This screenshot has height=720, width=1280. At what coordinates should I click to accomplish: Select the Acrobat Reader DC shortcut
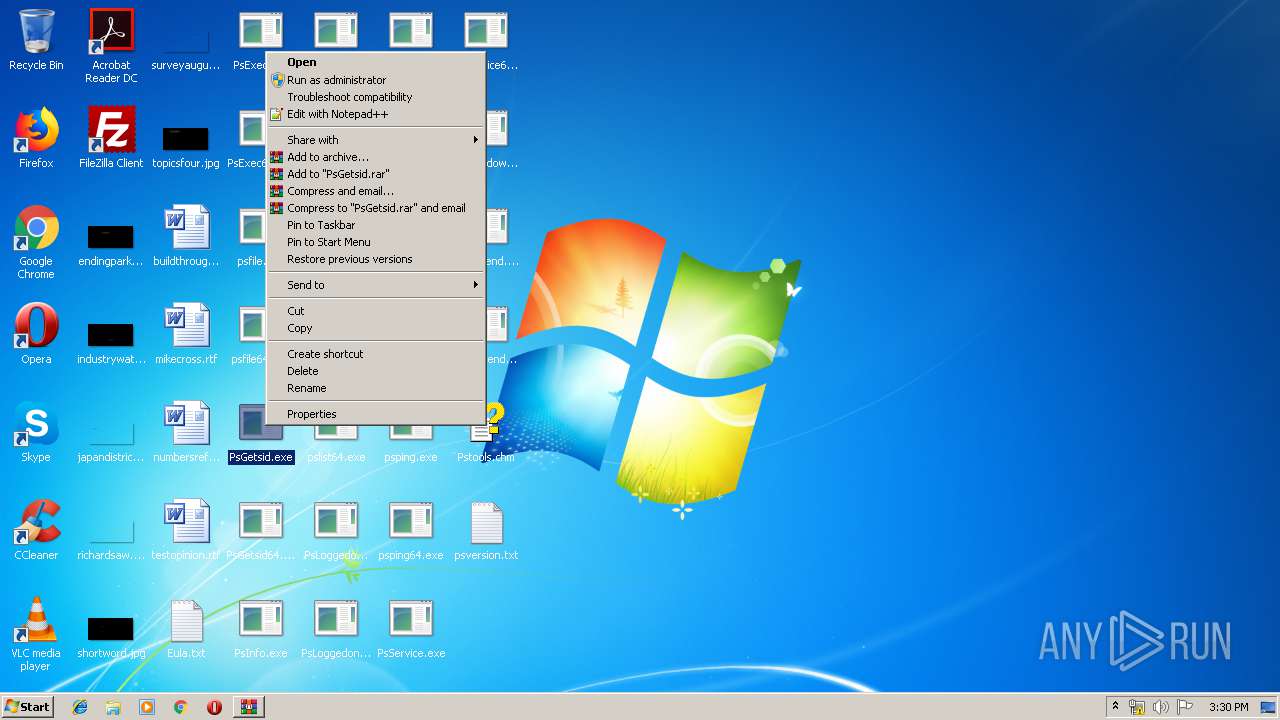(x=111, y=46)
